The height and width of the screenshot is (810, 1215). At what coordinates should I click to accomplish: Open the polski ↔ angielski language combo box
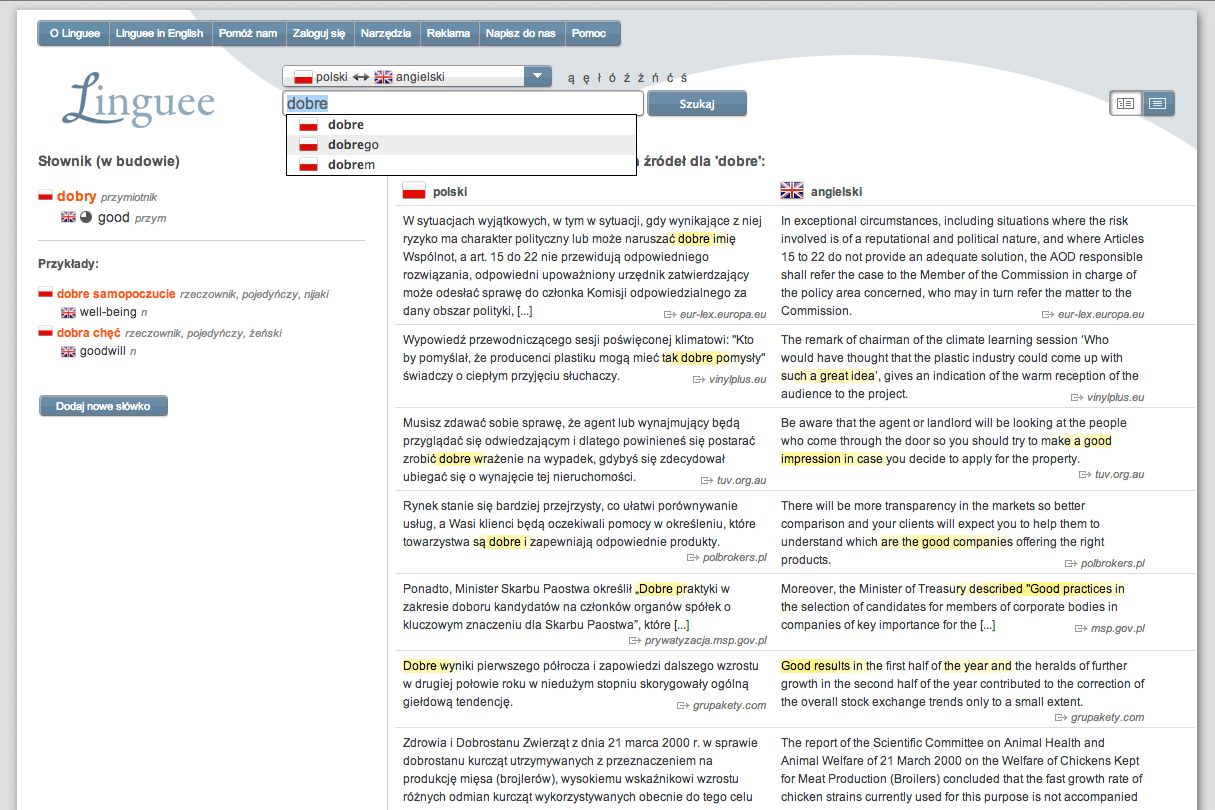(417, 76)
